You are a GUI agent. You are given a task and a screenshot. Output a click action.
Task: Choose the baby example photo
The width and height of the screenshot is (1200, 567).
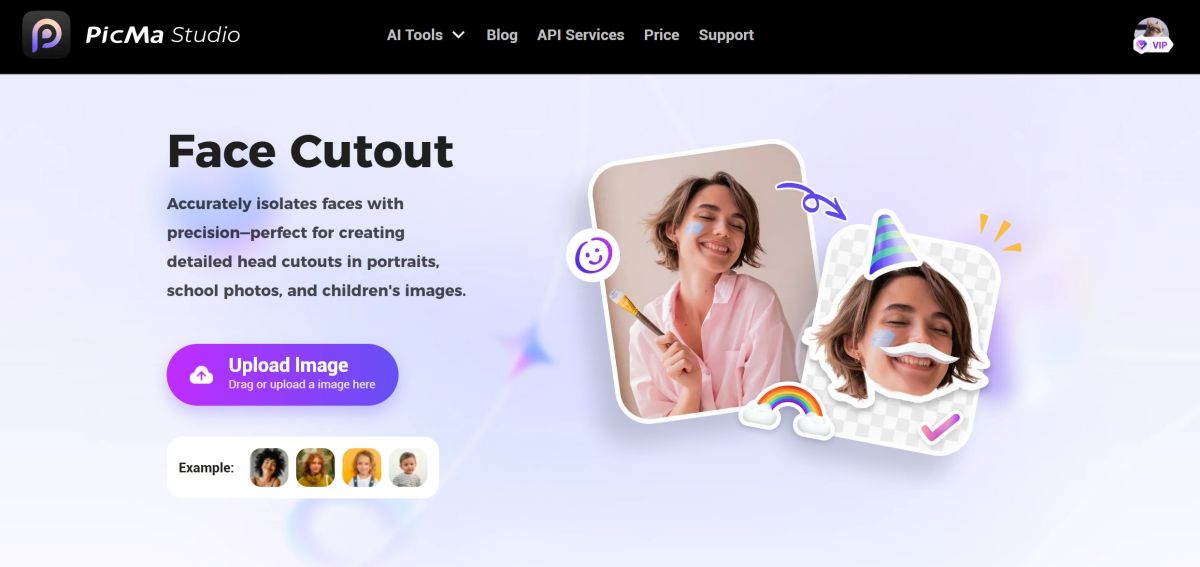click(x=408, y=467)
